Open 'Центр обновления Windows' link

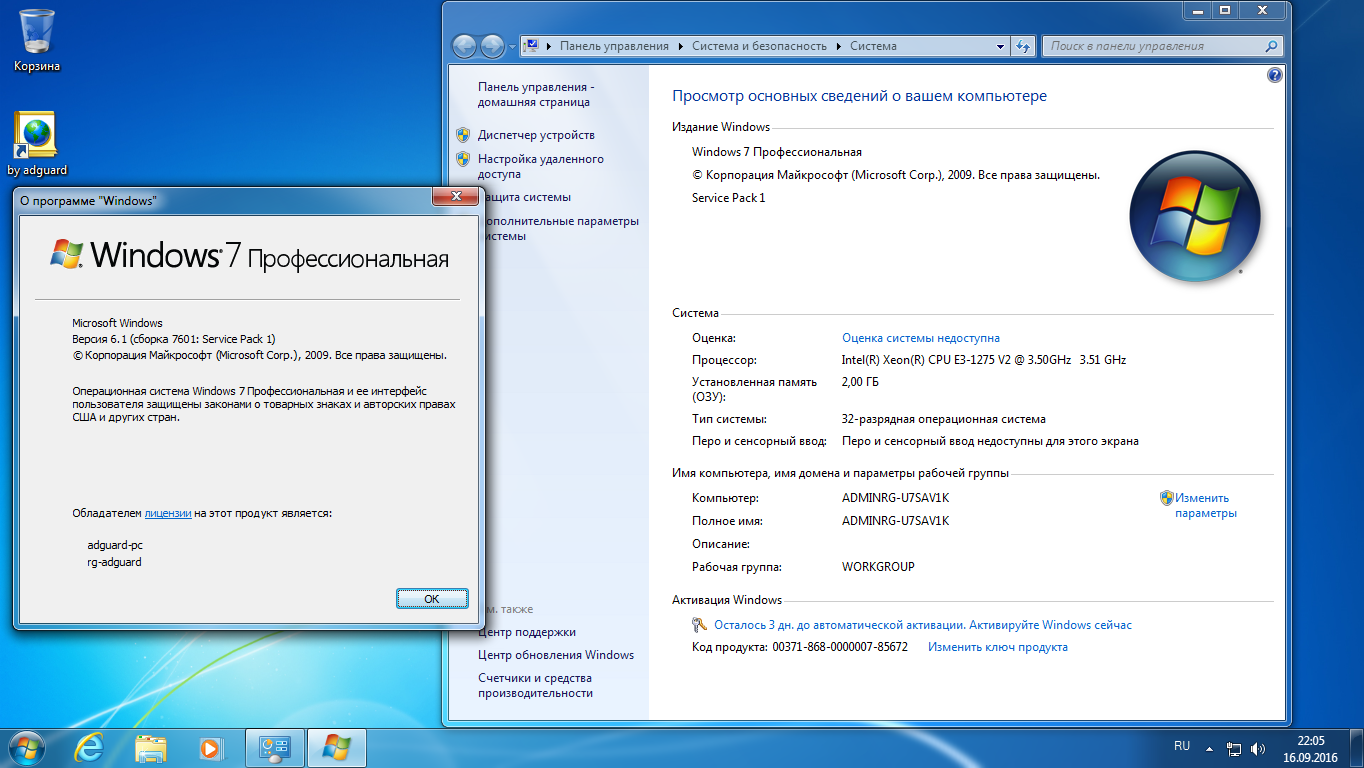pyautogui.click(x=556, y=655)
